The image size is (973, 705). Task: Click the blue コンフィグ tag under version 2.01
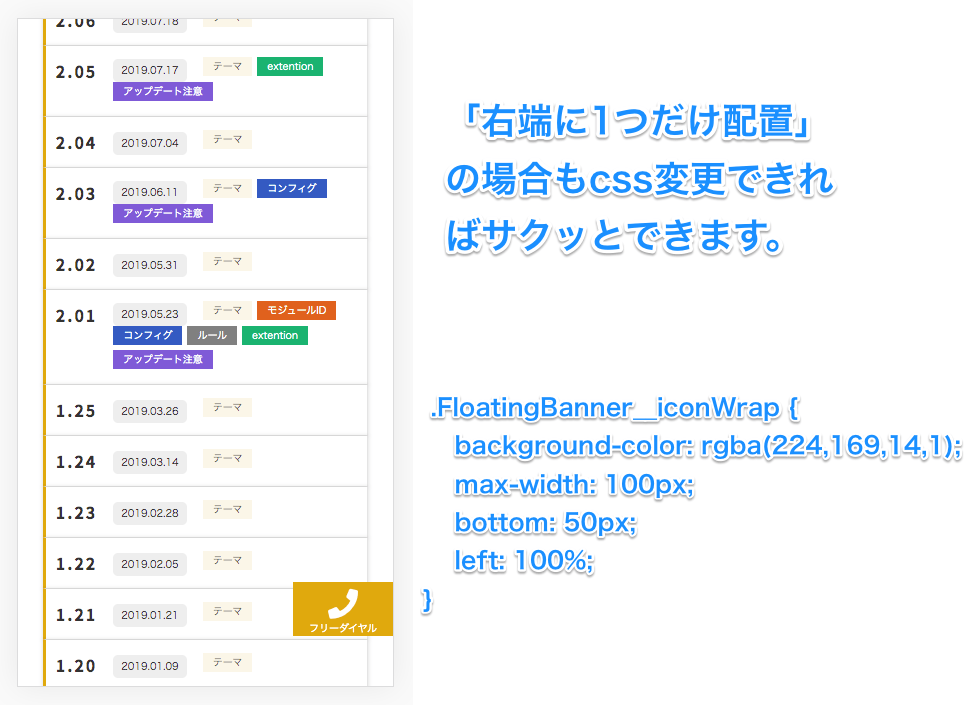coord(147,335)
